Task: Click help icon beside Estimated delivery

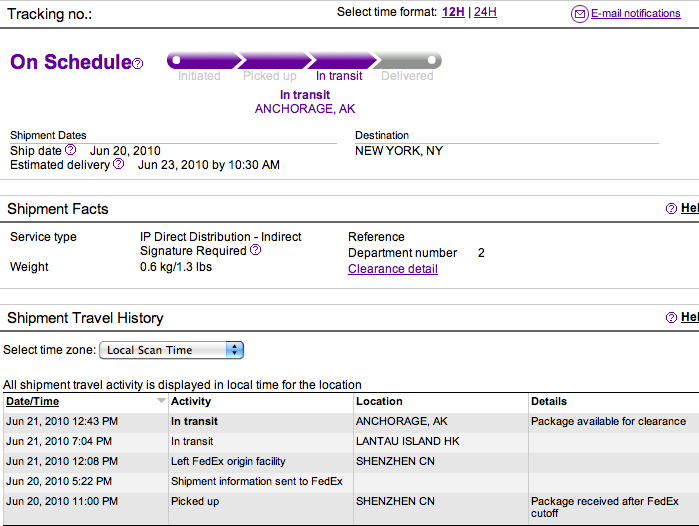Action: coord(119,164)
